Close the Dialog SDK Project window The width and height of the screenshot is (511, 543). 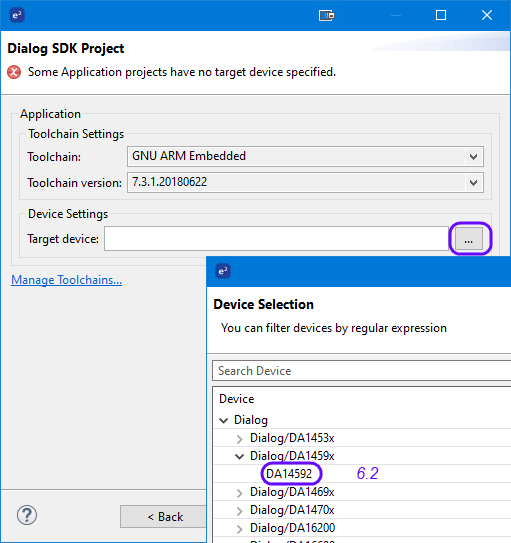click(487, 15)
